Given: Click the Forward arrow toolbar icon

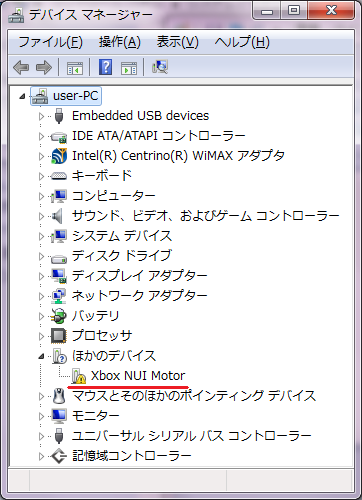Looking at the screenshot, I should point(44,68).
